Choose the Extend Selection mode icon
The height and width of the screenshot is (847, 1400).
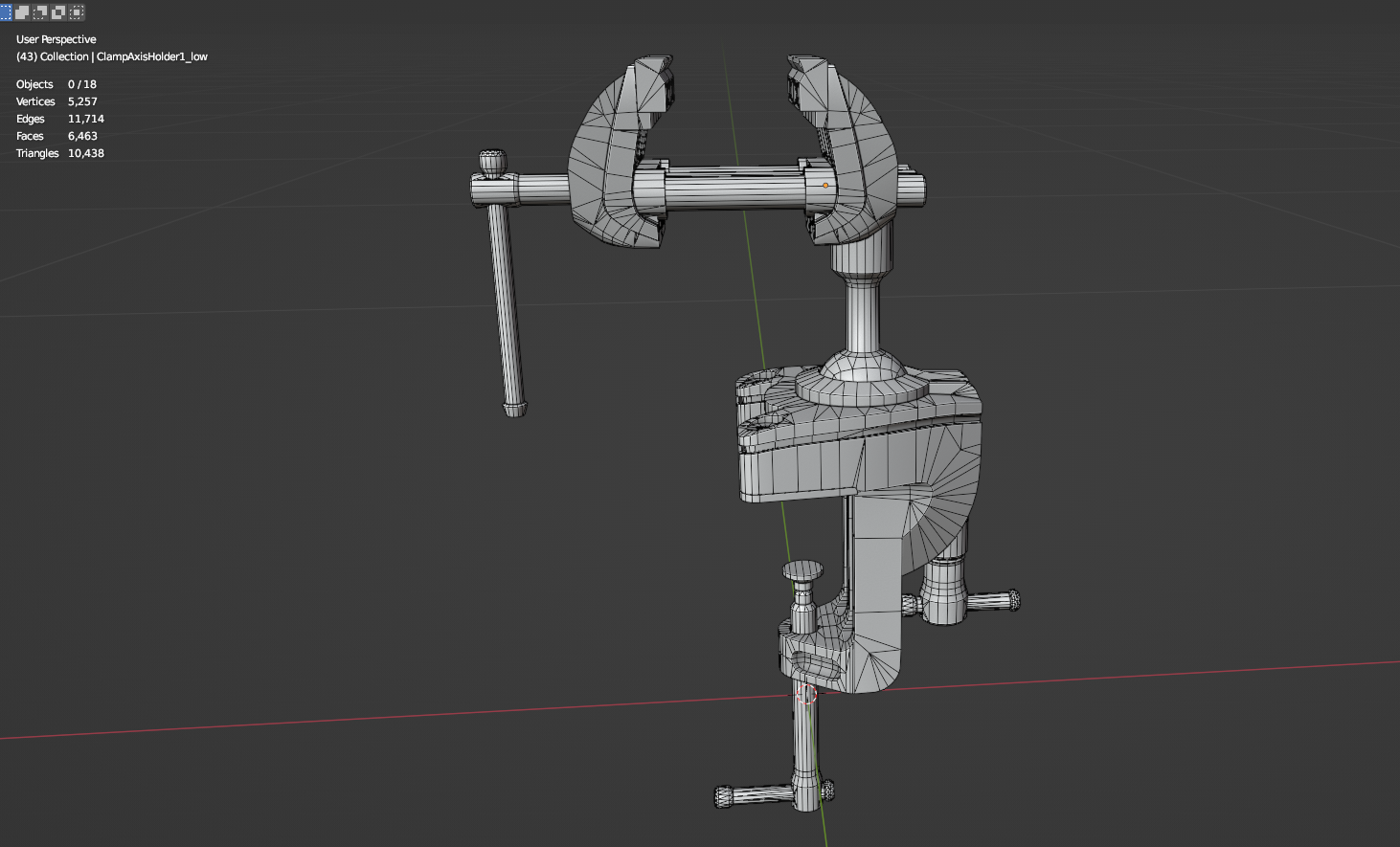click(23, 12)
